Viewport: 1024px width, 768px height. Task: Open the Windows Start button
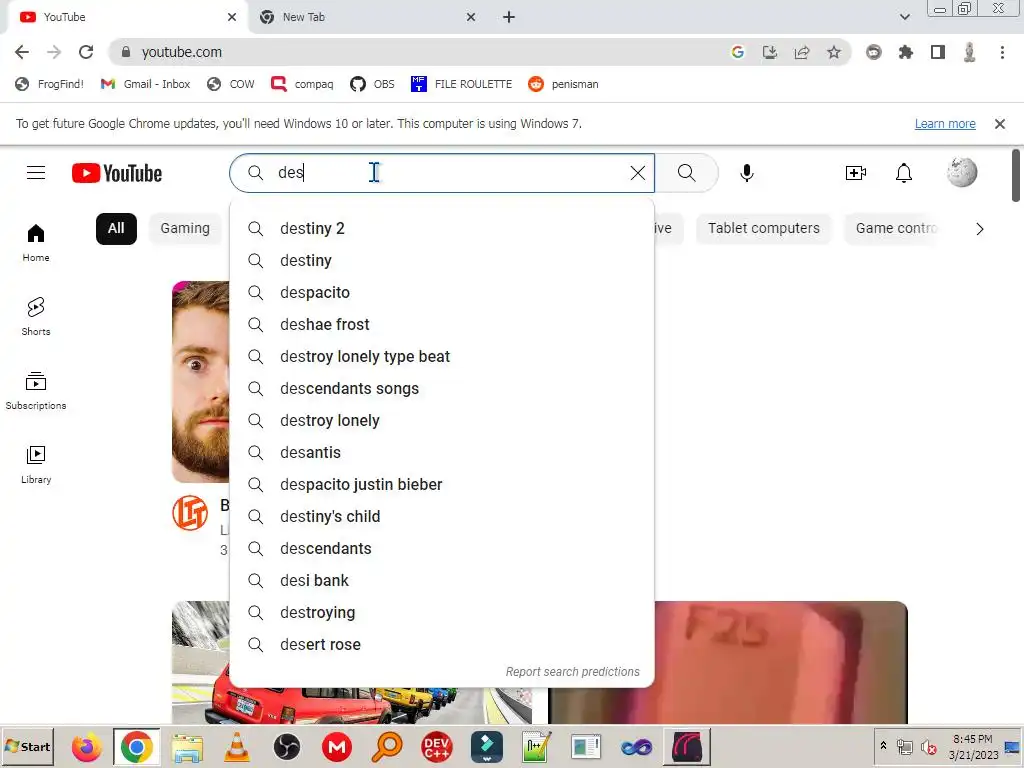click(x=27, y=746)
